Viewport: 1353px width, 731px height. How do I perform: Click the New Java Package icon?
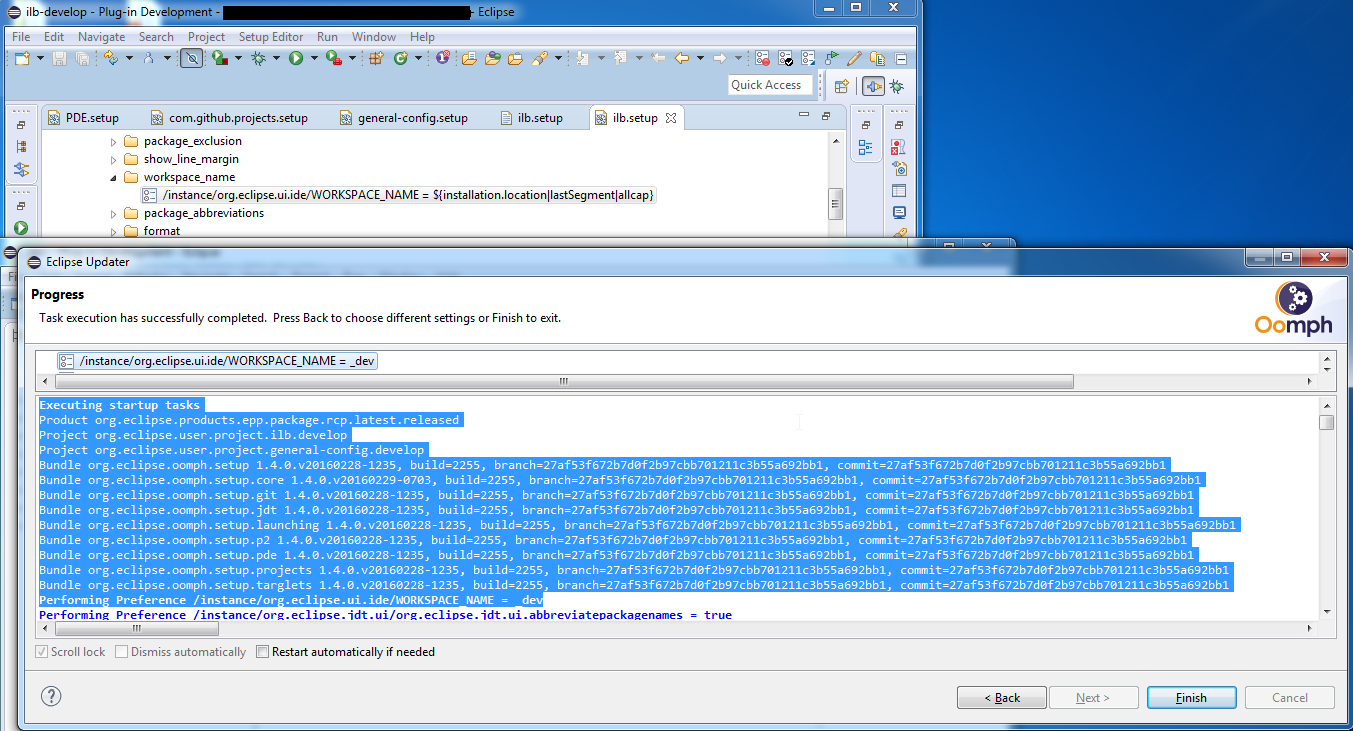pos(376,58)
